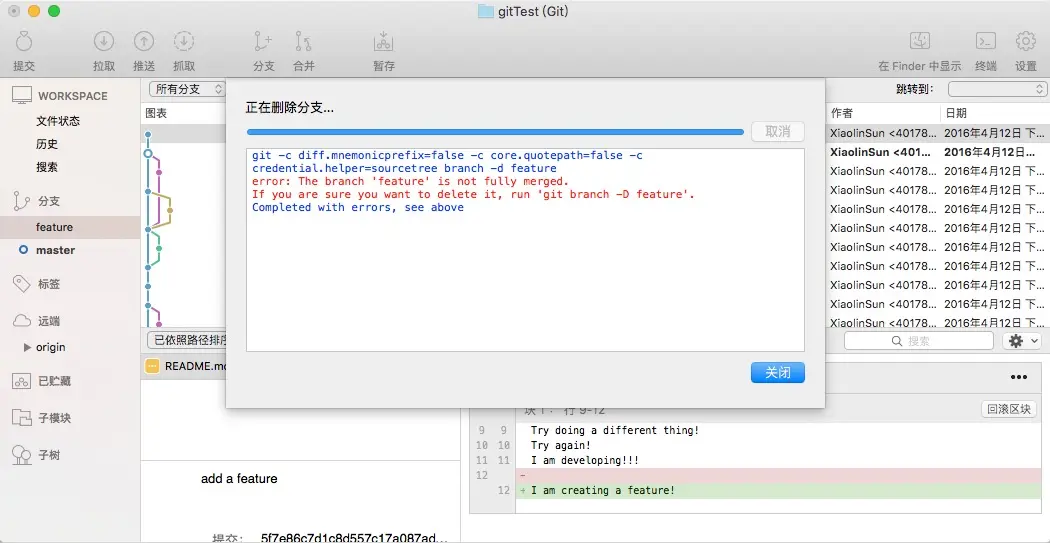Open the sorted by path (已依照路径排序) dropdown
This screenshot has width=1050, height=543.
point(188,339)
